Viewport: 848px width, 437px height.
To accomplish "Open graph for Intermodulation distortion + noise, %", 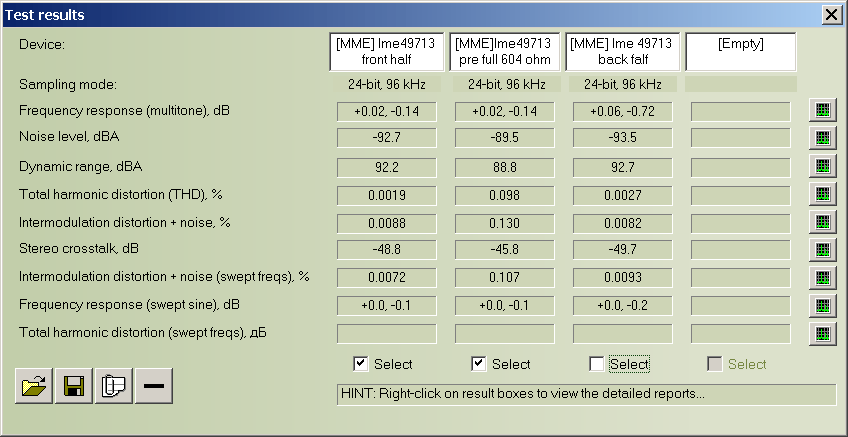I will pos(823,222).
